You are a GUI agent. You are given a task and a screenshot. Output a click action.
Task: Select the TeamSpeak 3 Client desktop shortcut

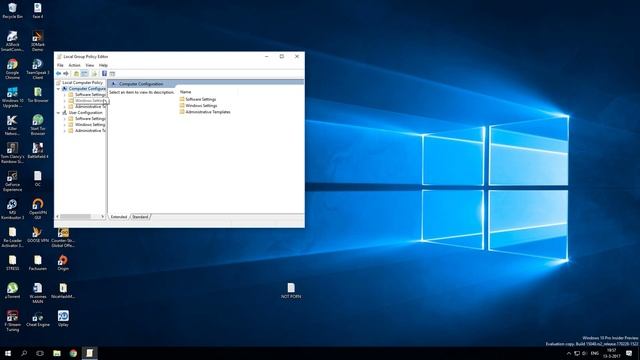pyautogui.click(x=38, y=69)
